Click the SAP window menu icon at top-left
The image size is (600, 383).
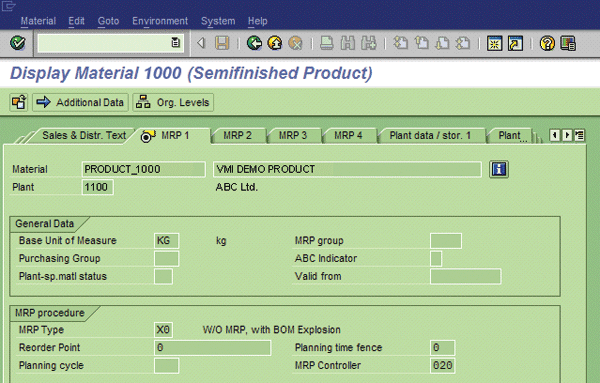pos(8,5)
